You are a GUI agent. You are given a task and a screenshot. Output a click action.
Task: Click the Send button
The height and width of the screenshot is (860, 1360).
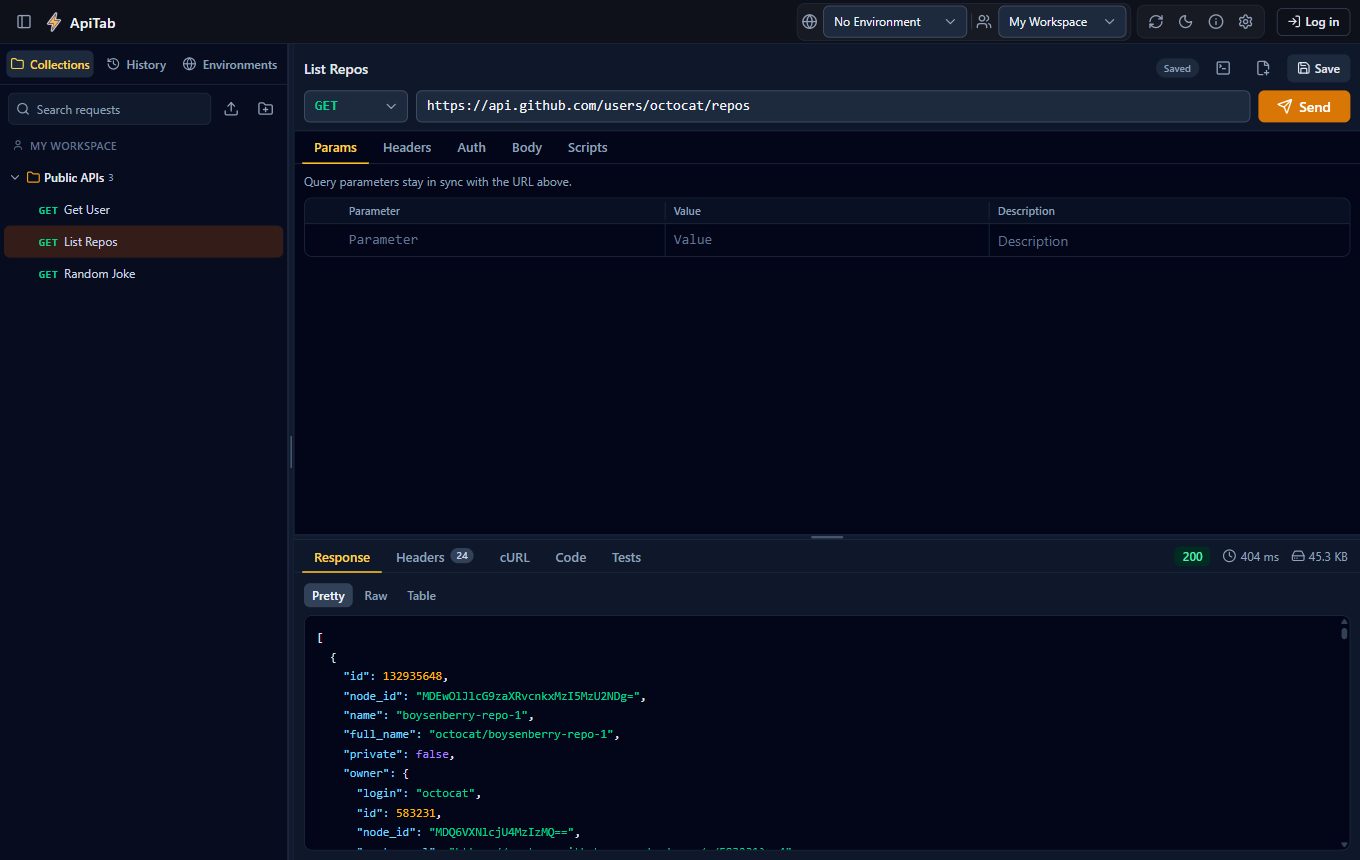click(x=1304, y=106)
